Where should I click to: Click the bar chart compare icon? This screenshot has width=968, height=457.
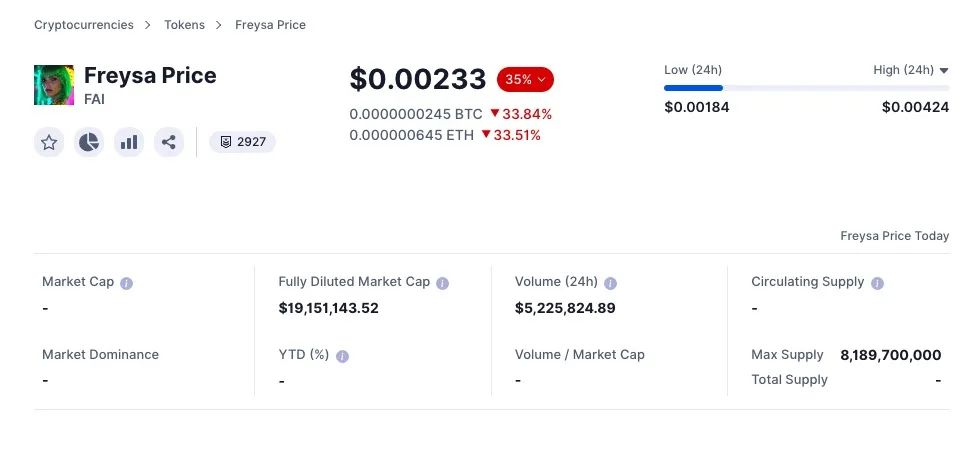tap(129, 142)
